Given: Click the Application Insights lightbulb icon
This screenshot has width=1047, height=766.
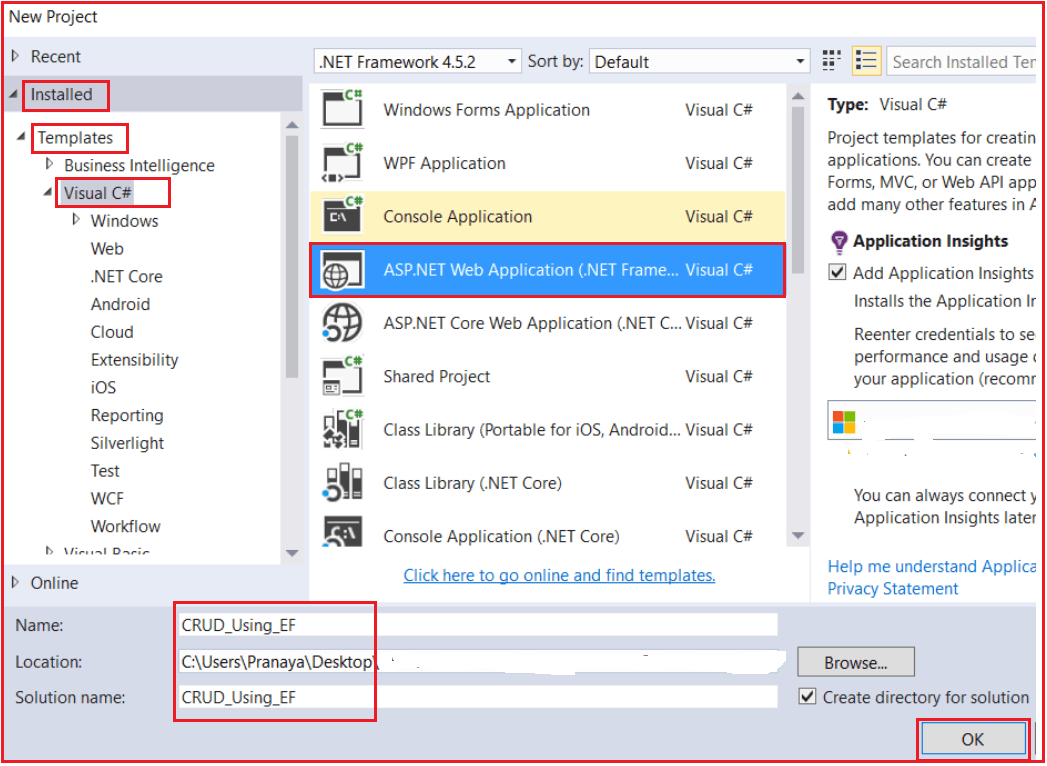Looking at the screenshot, I should pos(838,242).
